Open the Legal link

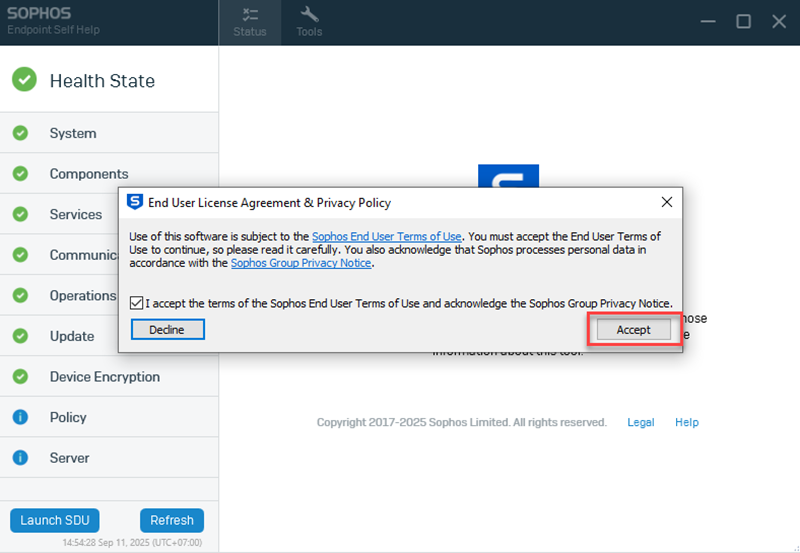point(641,422)
